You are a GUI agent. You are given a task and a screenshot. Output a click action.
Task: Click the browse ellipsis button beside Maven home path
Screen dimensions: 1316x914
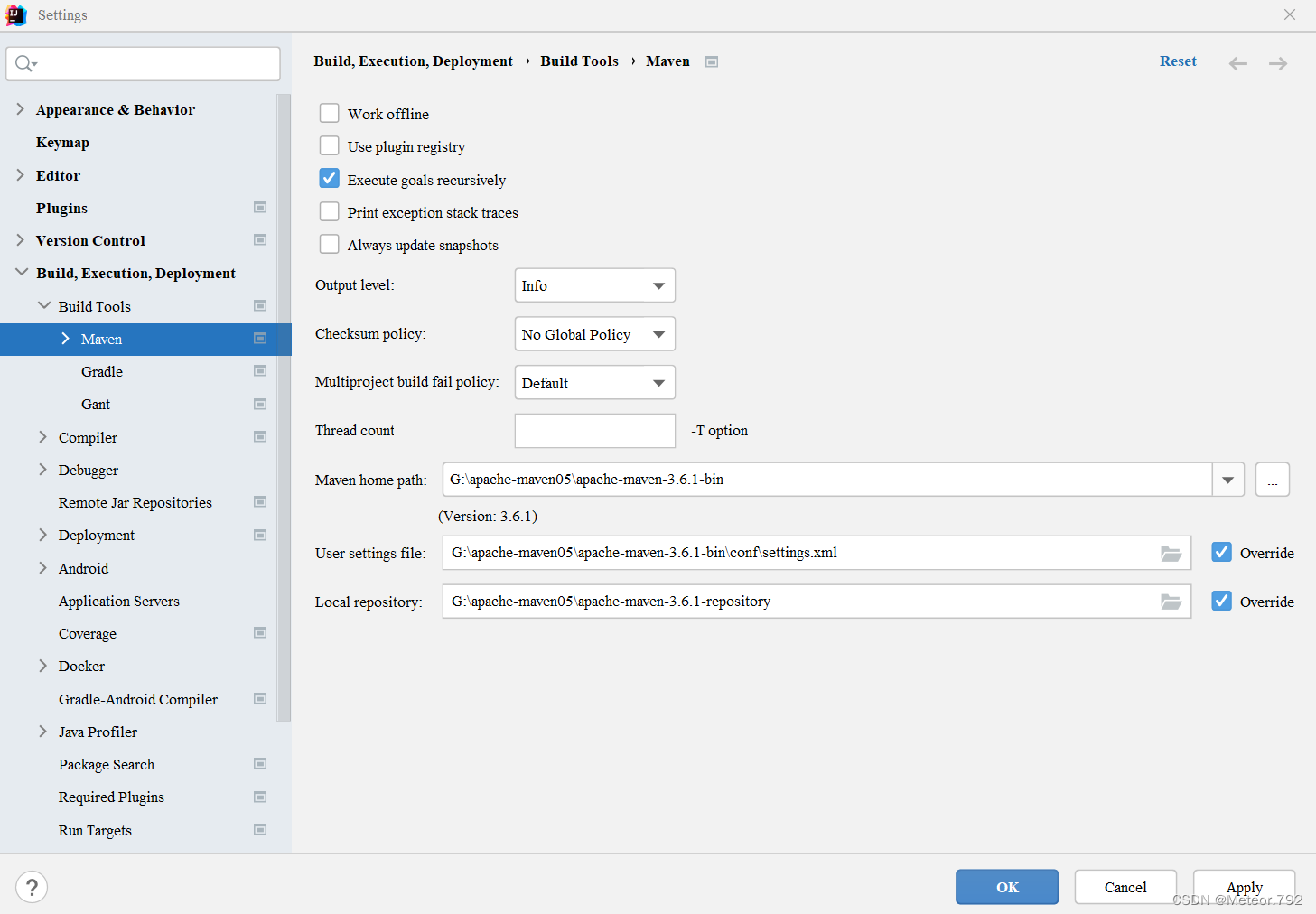1272,480
